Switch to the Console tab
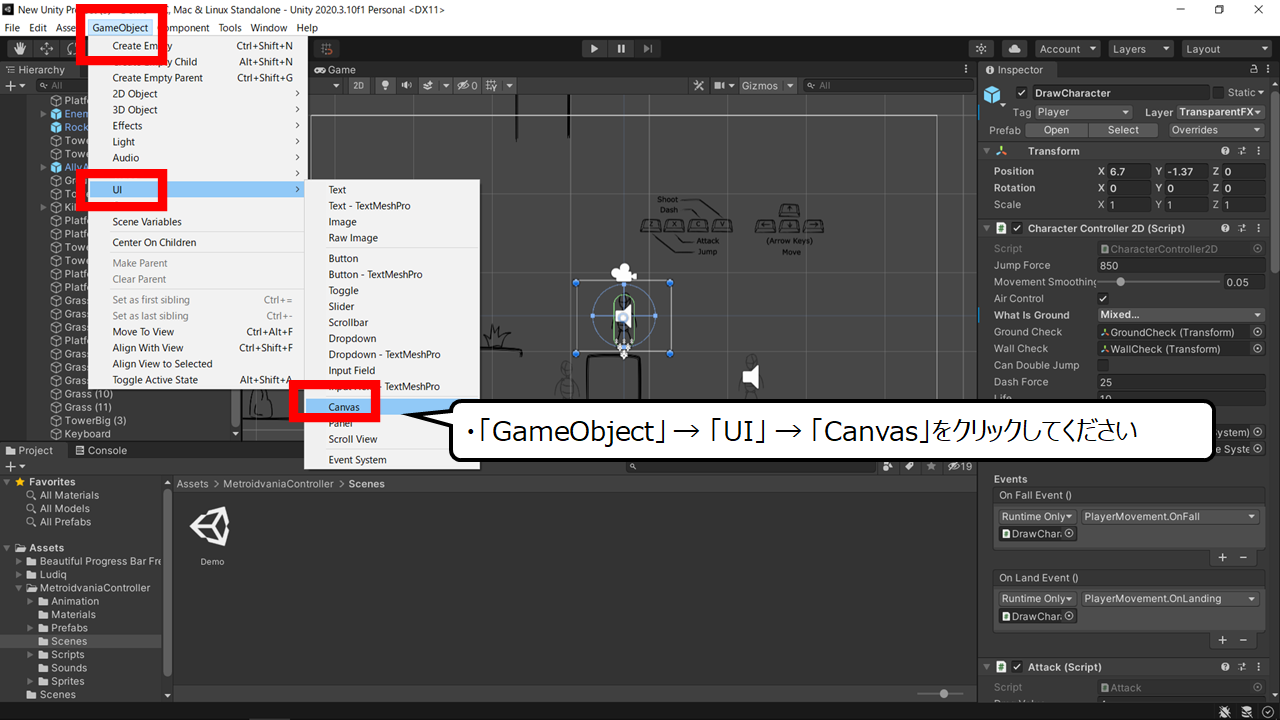The width and height of the screenshot is (1280, 720). point(99,450)
